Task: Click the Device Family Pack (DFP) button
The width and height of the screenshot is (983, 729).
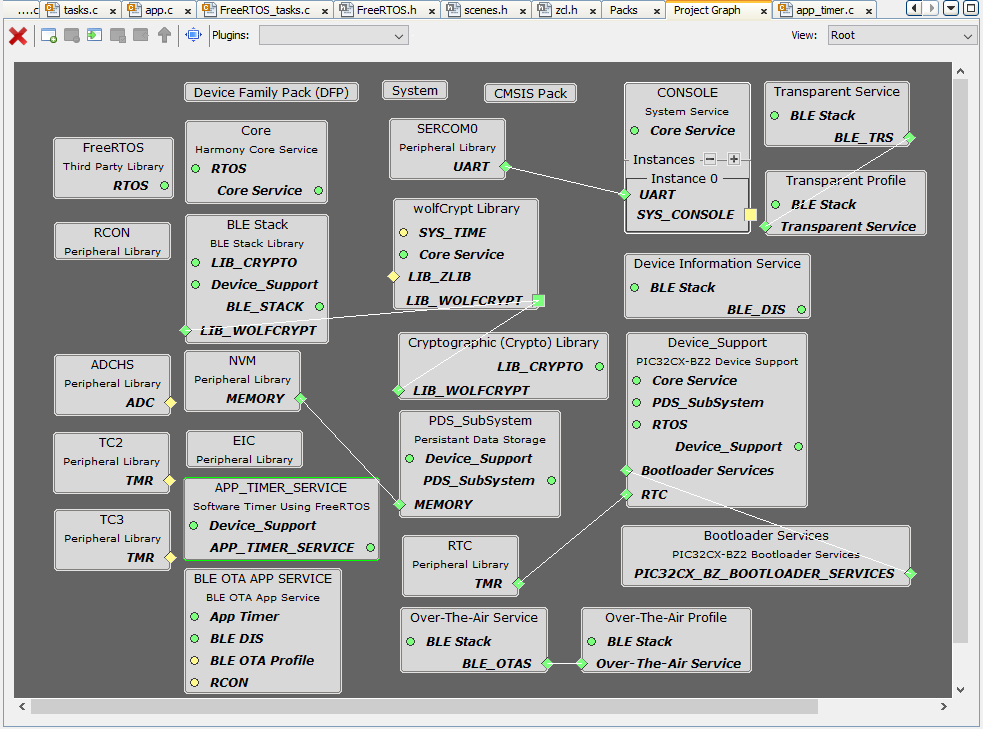Action: pos(271,93)
